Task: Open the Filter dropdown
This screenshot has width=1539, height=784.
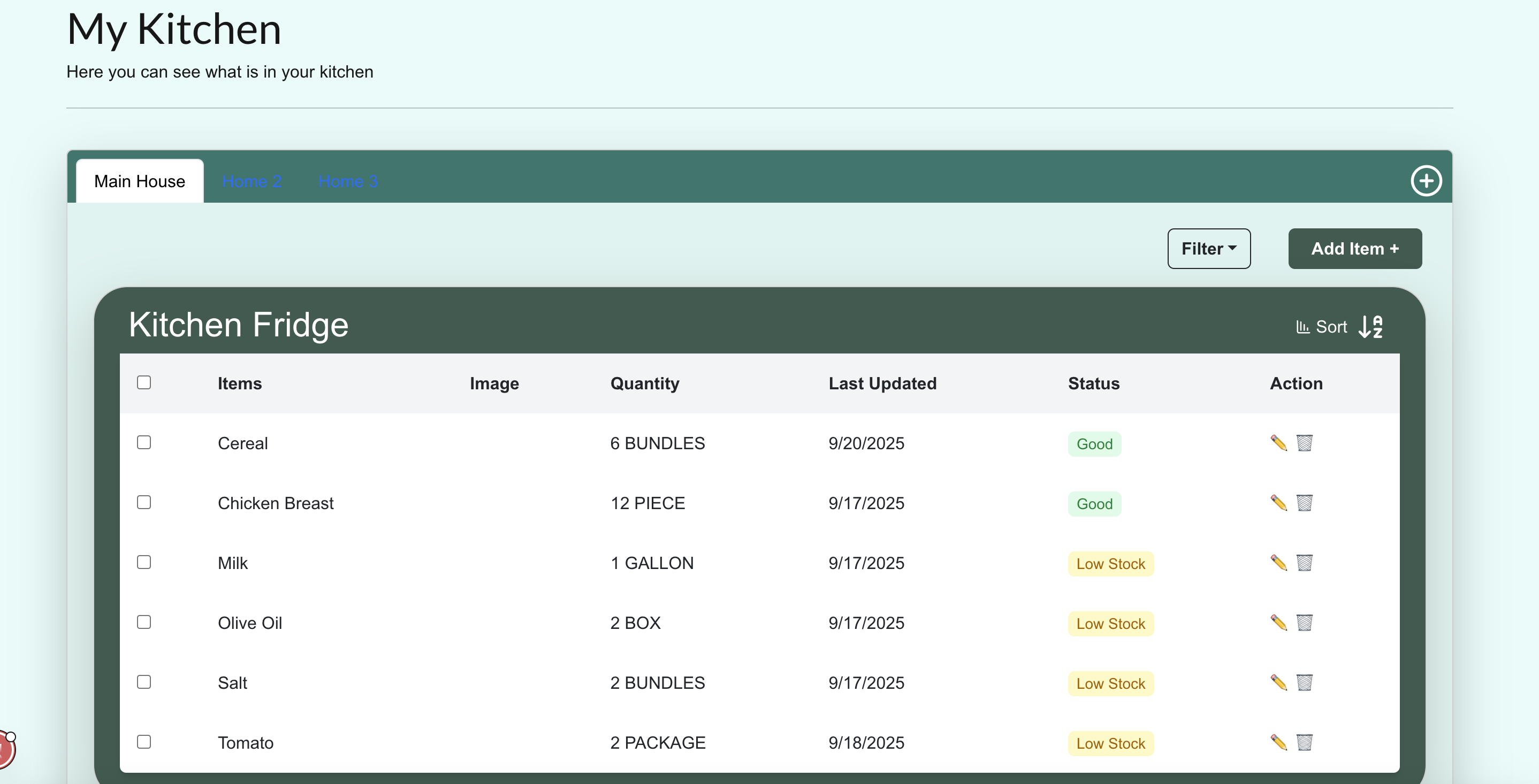Action: pos(1209,248)
